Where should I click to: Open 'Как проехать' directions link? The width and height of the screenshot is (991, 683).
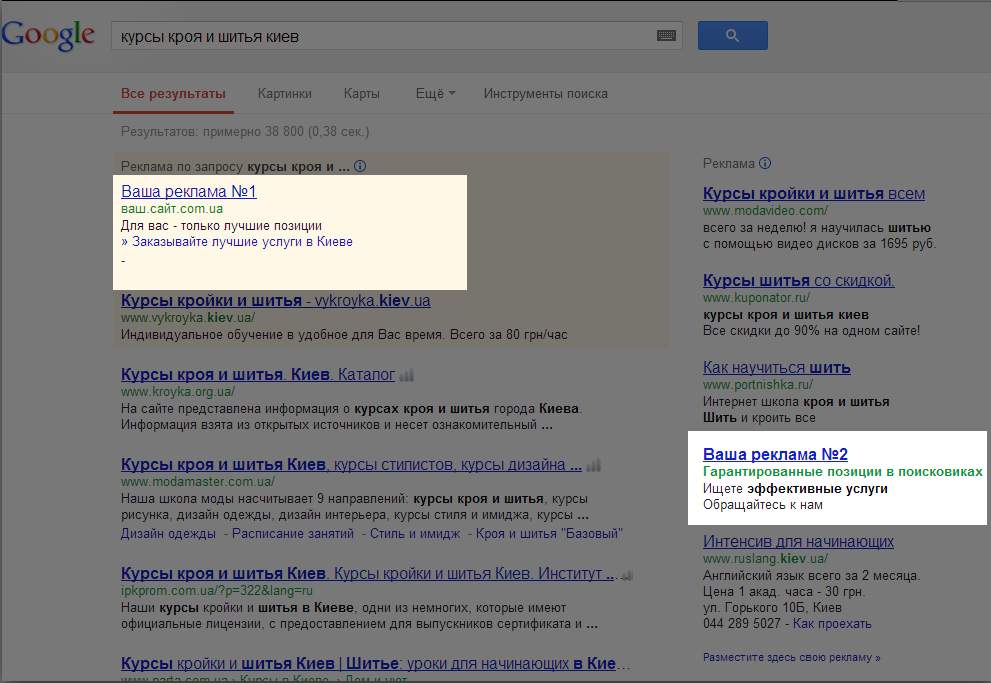point(832,623)
